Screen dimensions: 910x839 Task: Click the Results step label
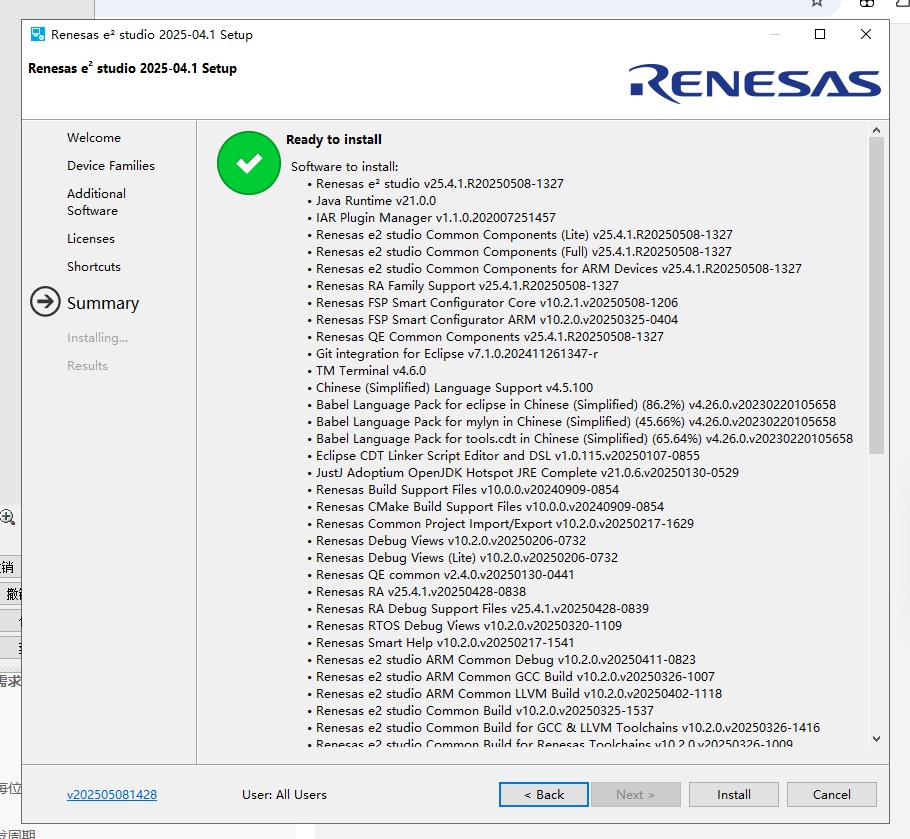(x=87, y=366)
